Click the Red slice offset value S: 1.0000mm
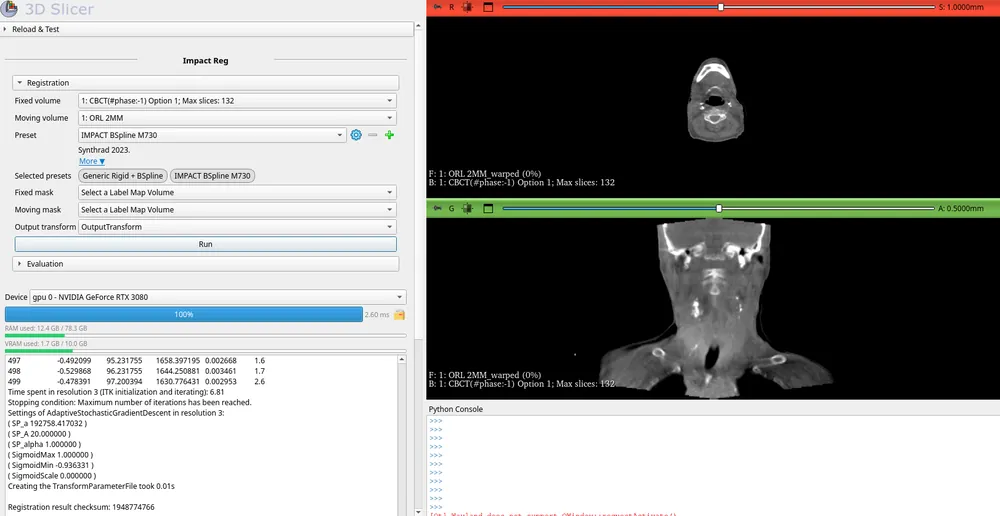Screen dimensions: 1000x516 pos(961,7)
